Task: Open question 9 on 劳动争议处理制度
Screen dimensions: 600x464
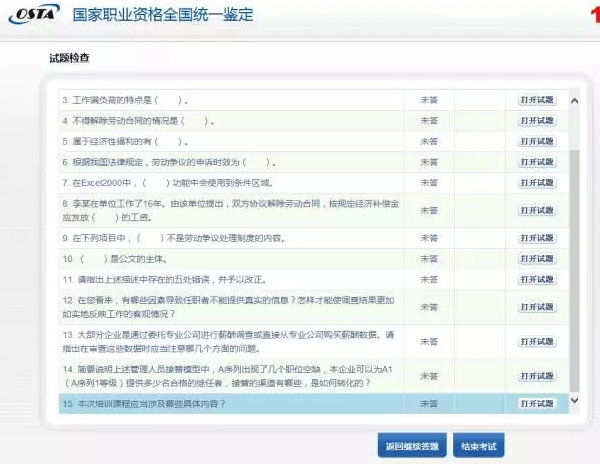Action: point(536,238)
